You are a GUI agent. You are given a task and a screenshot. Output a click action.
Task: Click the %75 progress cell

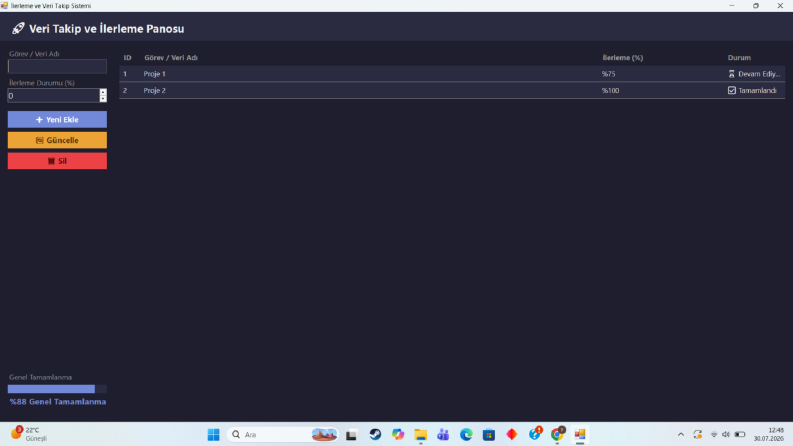608,74
